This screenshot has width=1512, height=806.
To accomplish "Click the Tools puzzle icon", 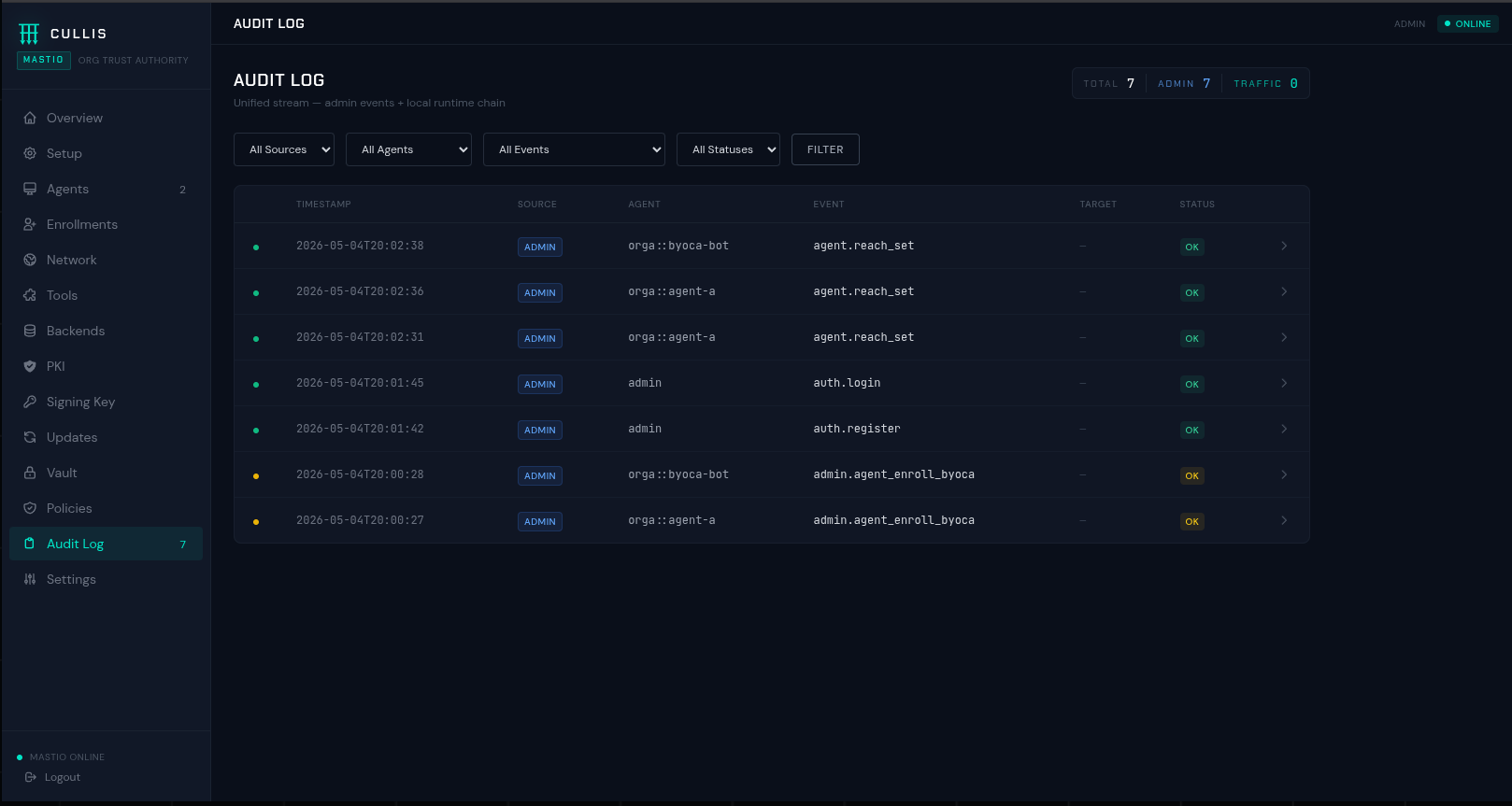I will (30, 295).
